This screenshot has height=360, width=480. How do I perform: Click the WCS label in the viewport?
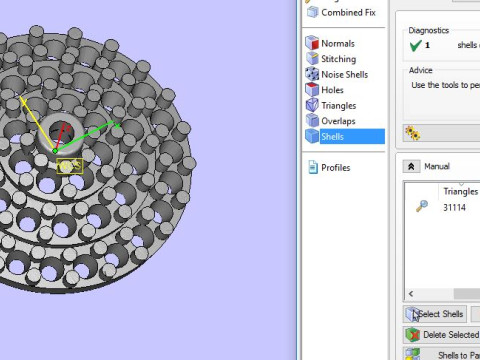click(x=70, y=166)
